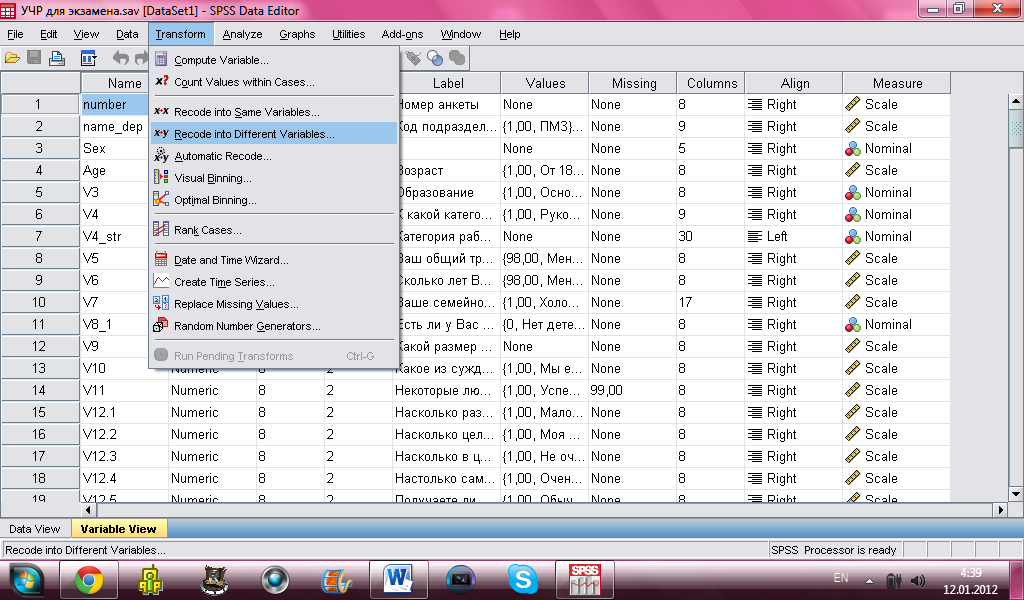Click the Numeric type cell for V12.3
Screen dimensions: 1024x600
pyautogui.click(x=212, y=456)
